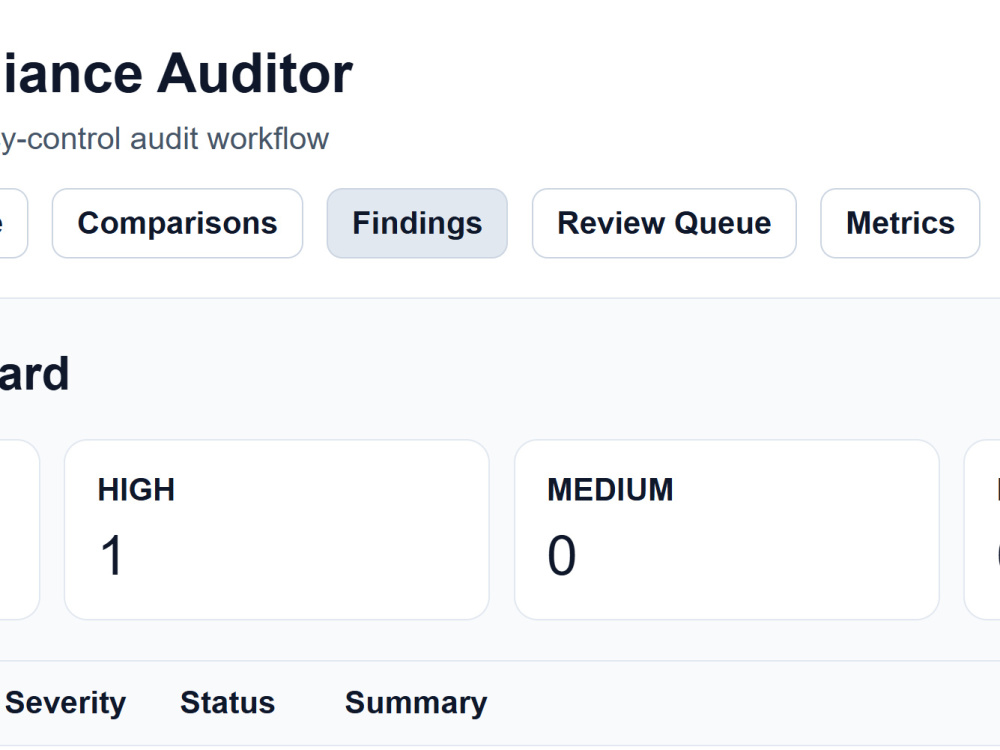Open the Comparisons tab
The image size is (1000, 750).
pos(177,223)
